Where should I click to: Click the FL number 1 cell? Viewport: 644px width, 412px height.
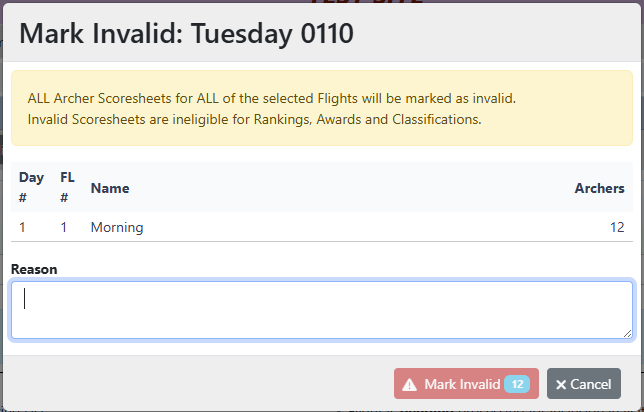pos(64,227)
